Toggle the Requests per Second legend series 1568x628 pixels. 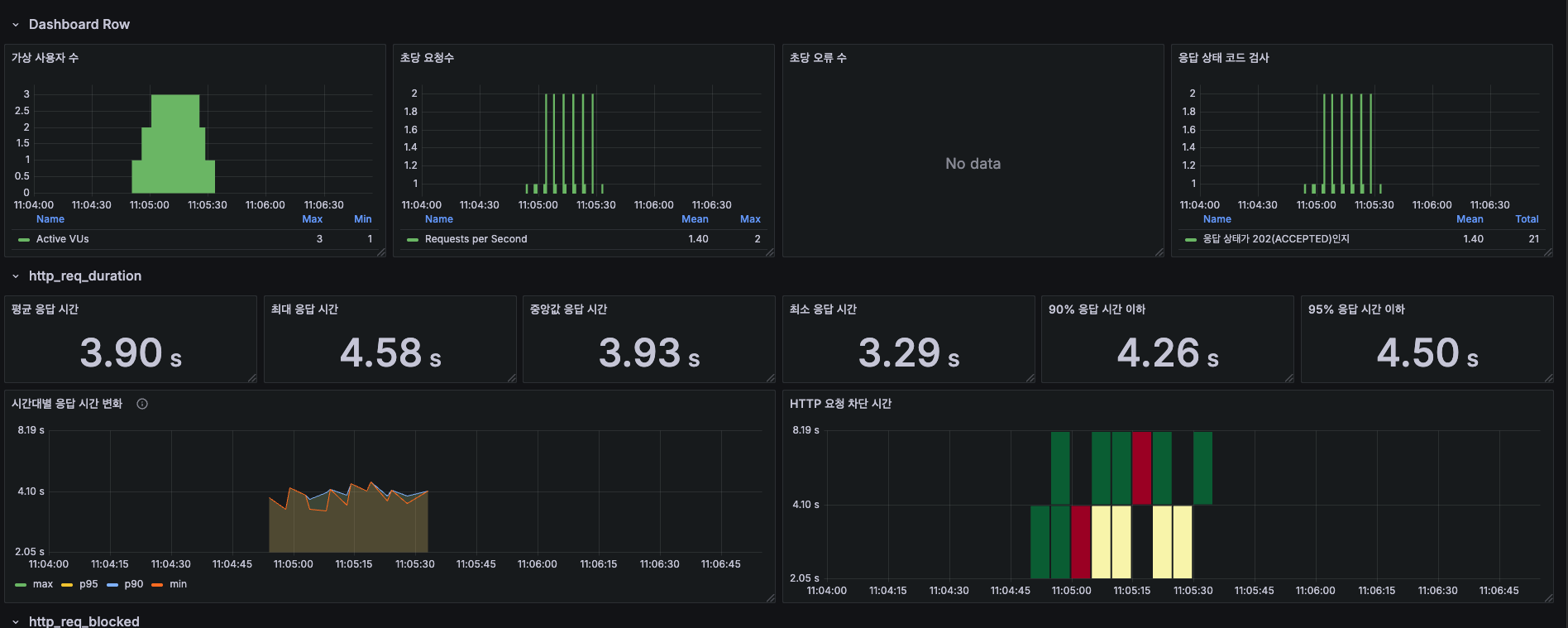476,239
